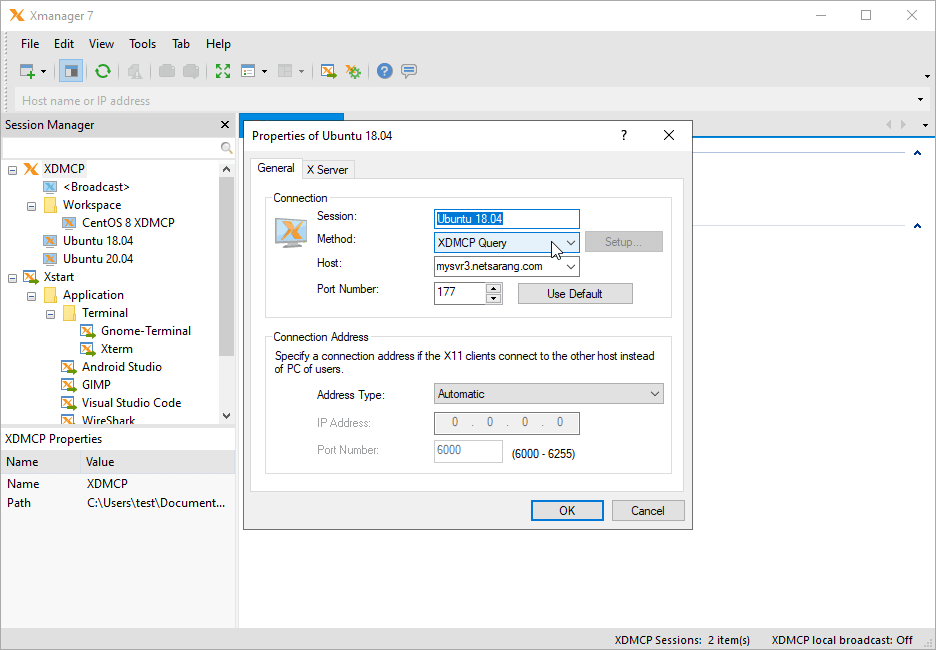Switch to the X Server tab

click(x=328, y=170)
